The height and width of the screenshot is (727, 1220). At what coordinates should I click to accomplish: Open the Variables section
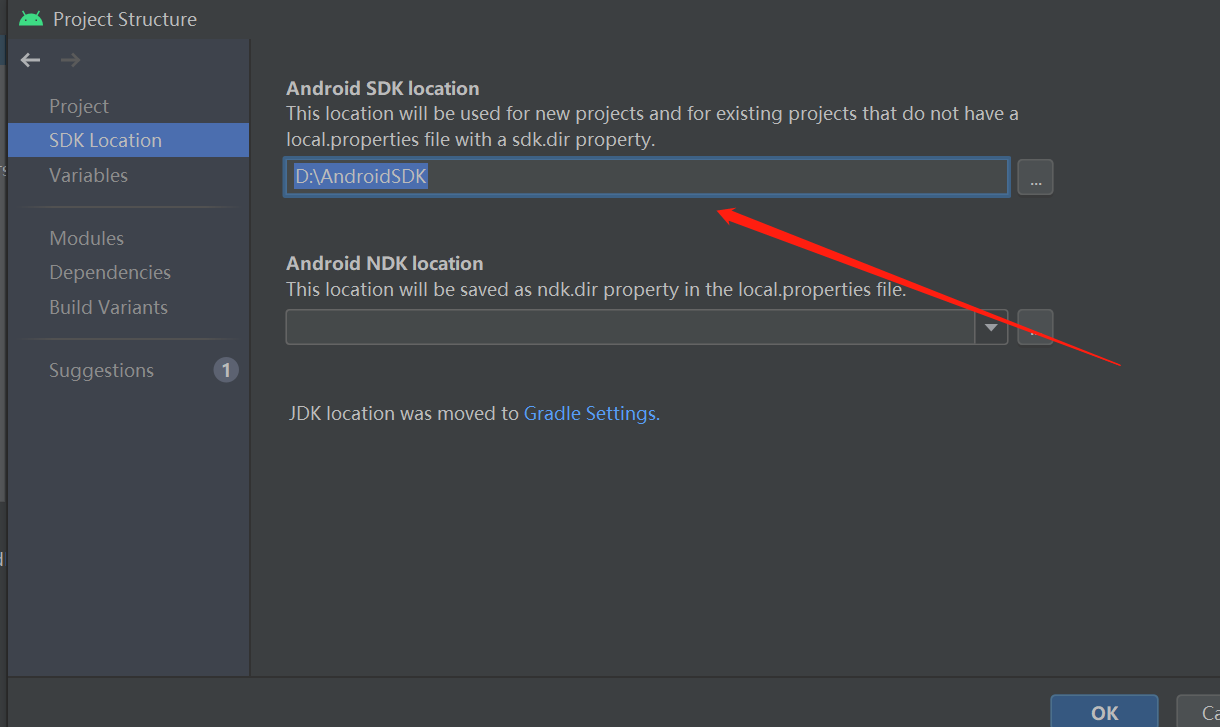pyautogui.click(x=88, y=175)
